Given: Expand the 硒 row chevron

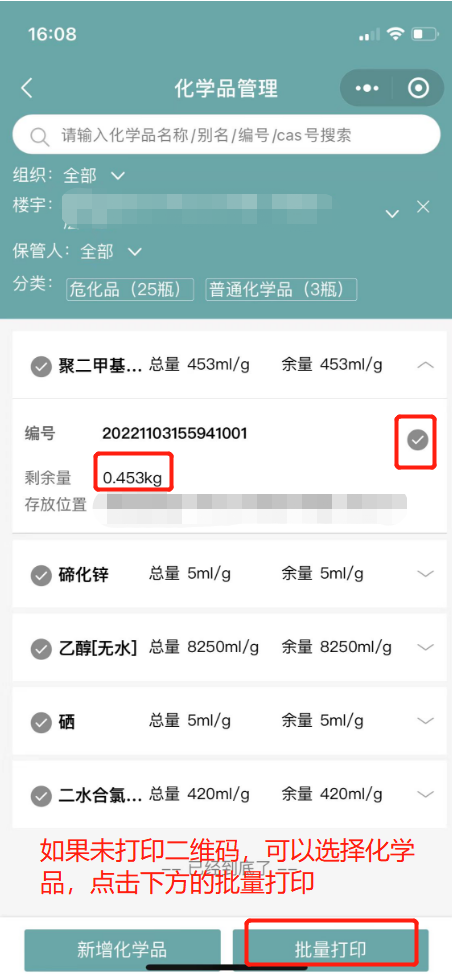Looking at the screenshot, I should pyautogui.click(x=426, y=721).
